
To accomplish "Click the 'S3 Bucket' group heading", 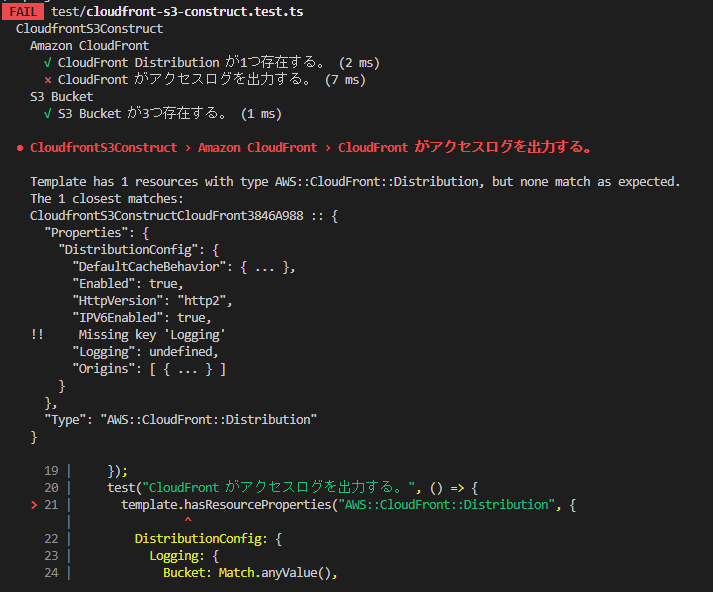I will (x=61, y=97).
